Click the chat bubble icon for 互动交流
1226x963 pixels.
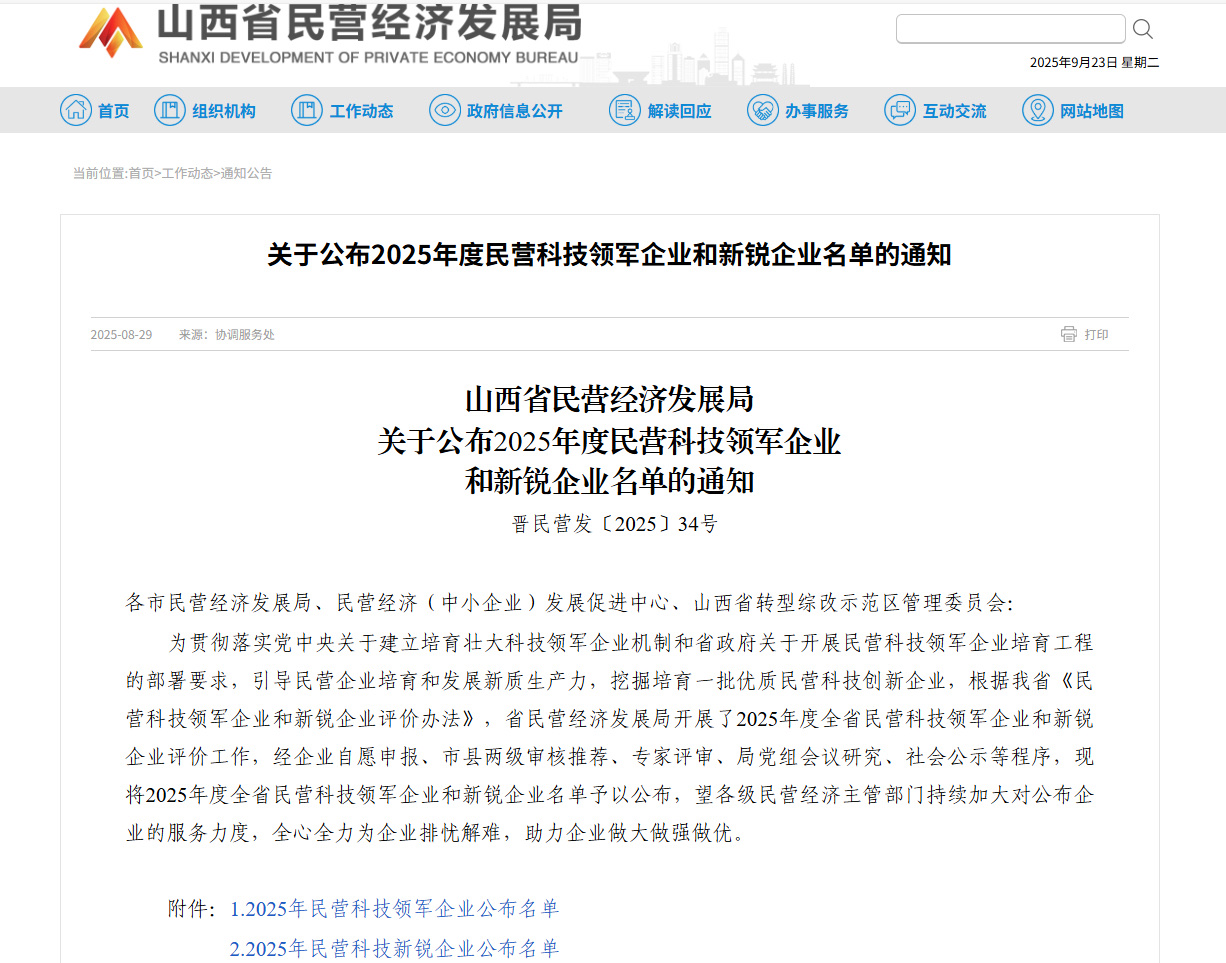[x=900, y=110]
